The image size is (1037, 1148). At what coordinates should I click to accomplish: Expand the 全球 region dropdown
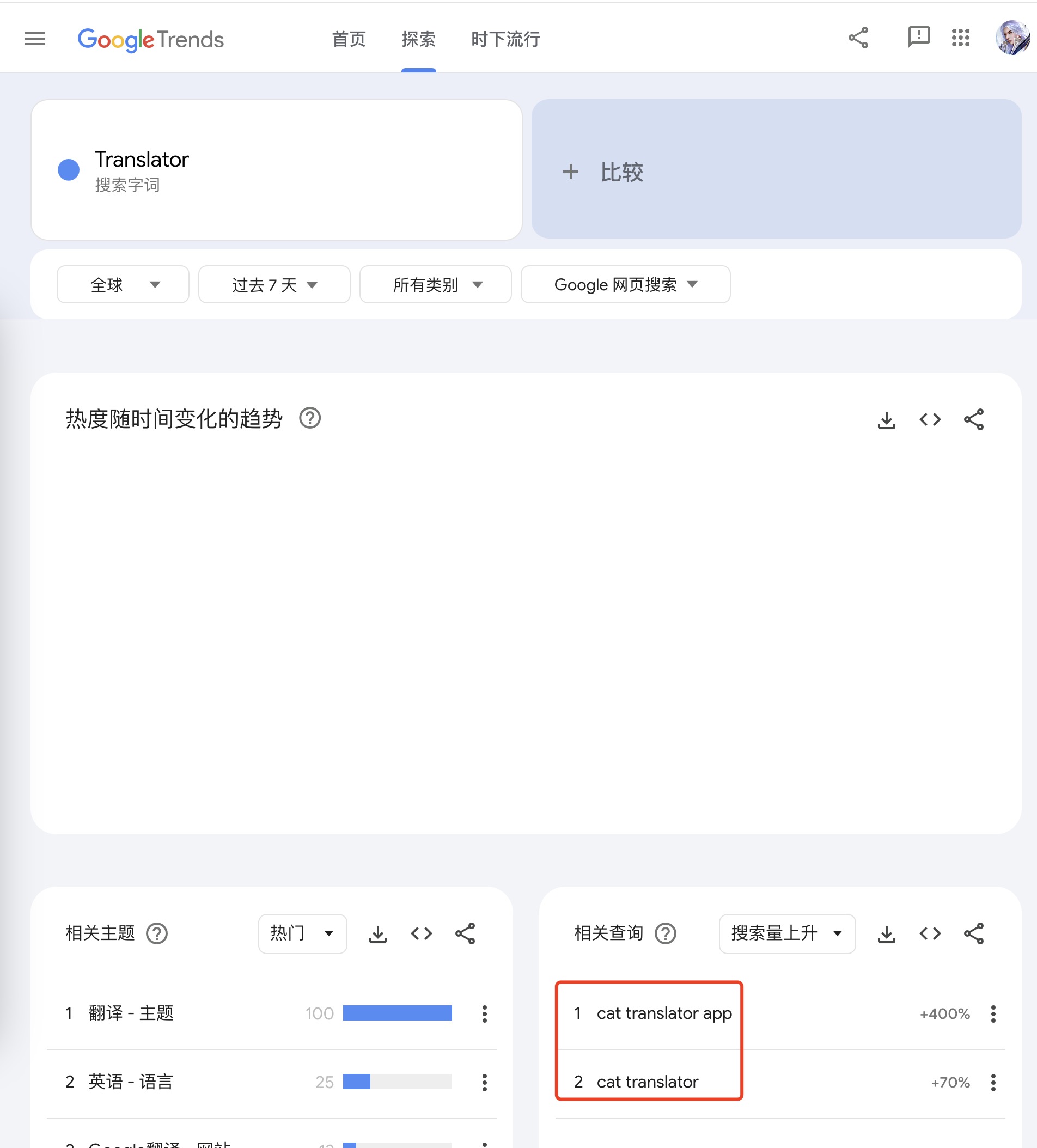coord(123,284)
